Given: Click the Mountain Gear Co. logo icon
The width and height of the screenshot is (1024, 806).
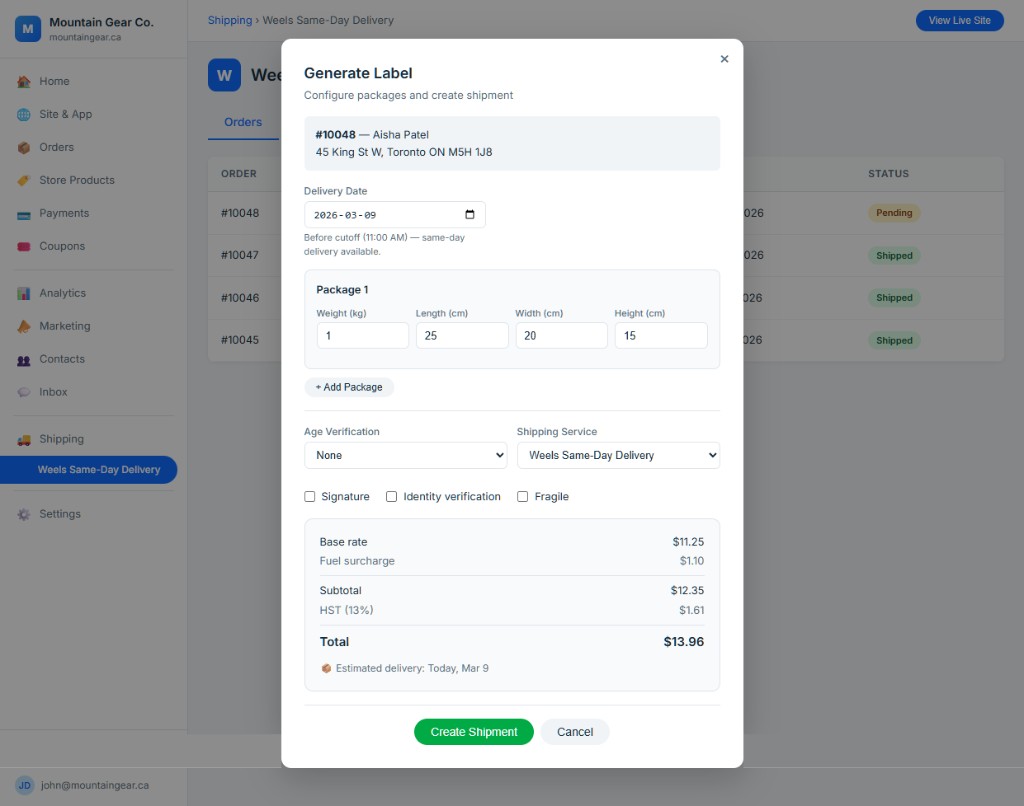Looking at the screenshot, I should tap(27, 28).
